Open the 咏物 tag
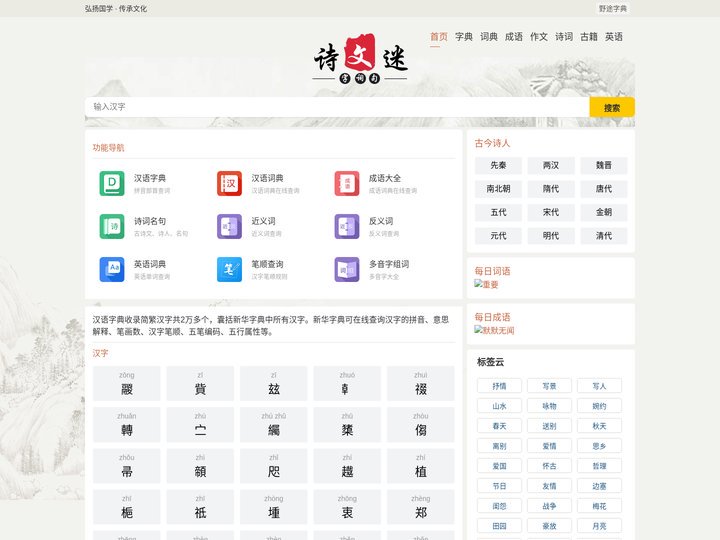 (x=549, y=406)
